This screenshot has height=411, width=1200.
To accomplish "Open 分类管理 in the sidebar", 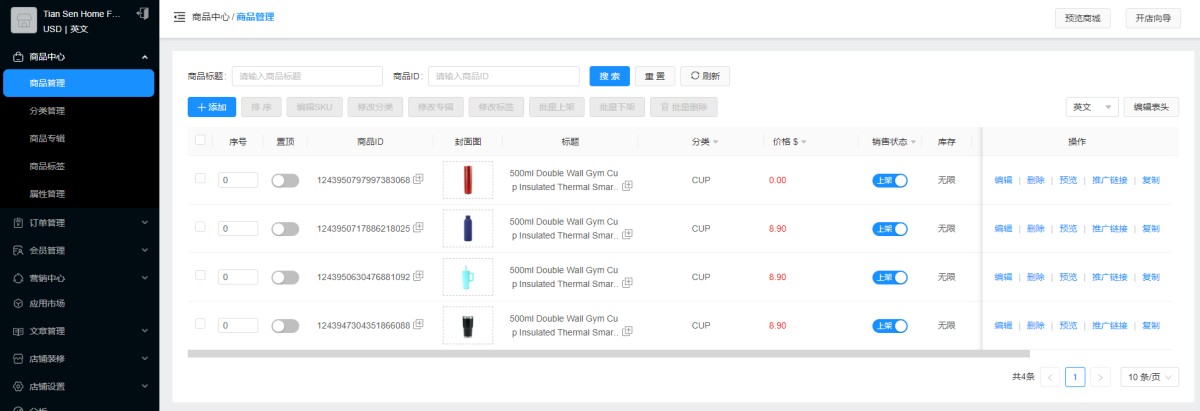I will coord(47,111).
